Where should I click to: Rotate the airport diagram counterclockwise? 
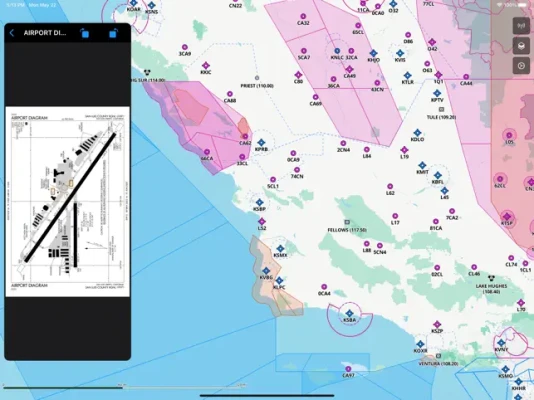[84, 33]
